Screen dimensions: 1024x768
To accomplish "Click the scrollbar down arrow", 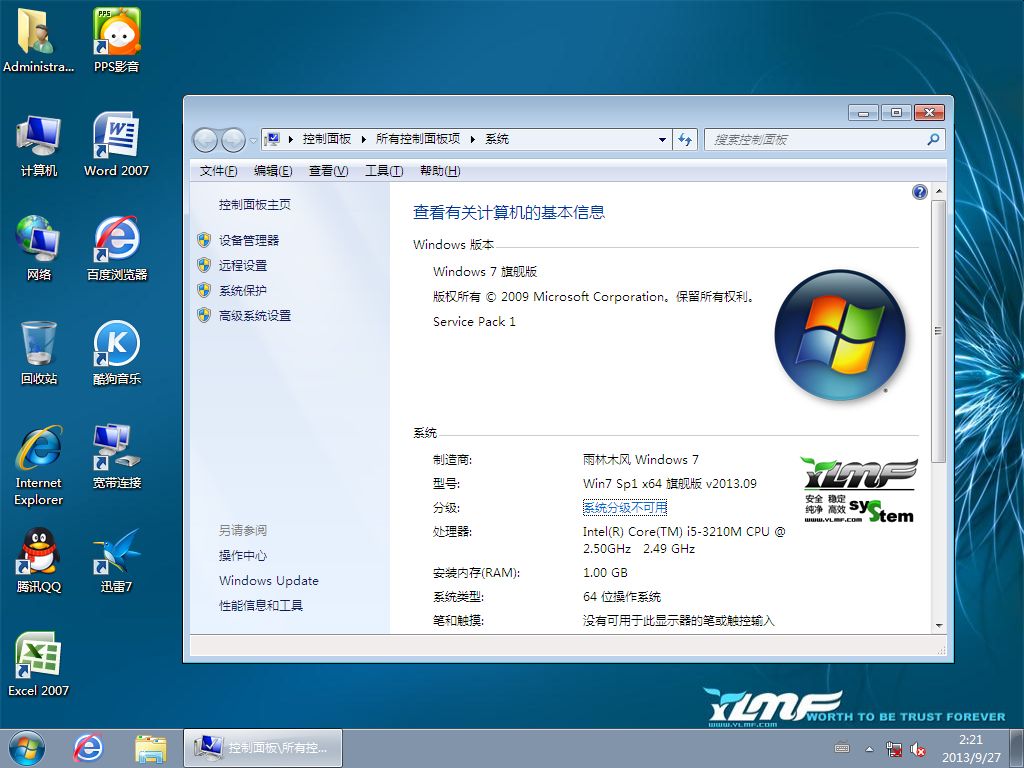I will [938, 626].
